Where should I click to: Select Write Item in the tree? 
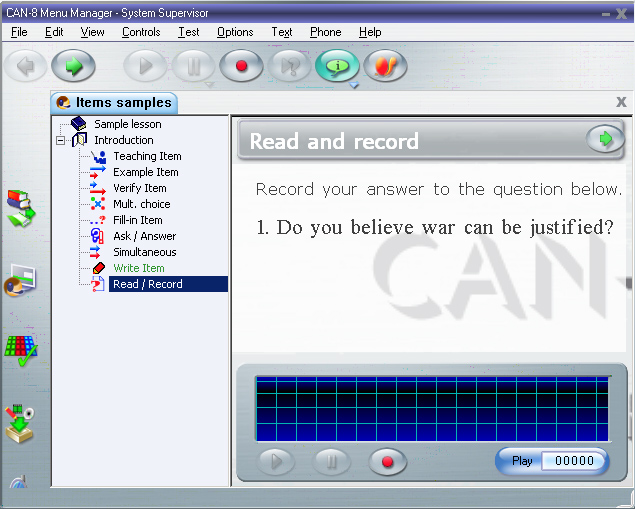click(139, 268)
